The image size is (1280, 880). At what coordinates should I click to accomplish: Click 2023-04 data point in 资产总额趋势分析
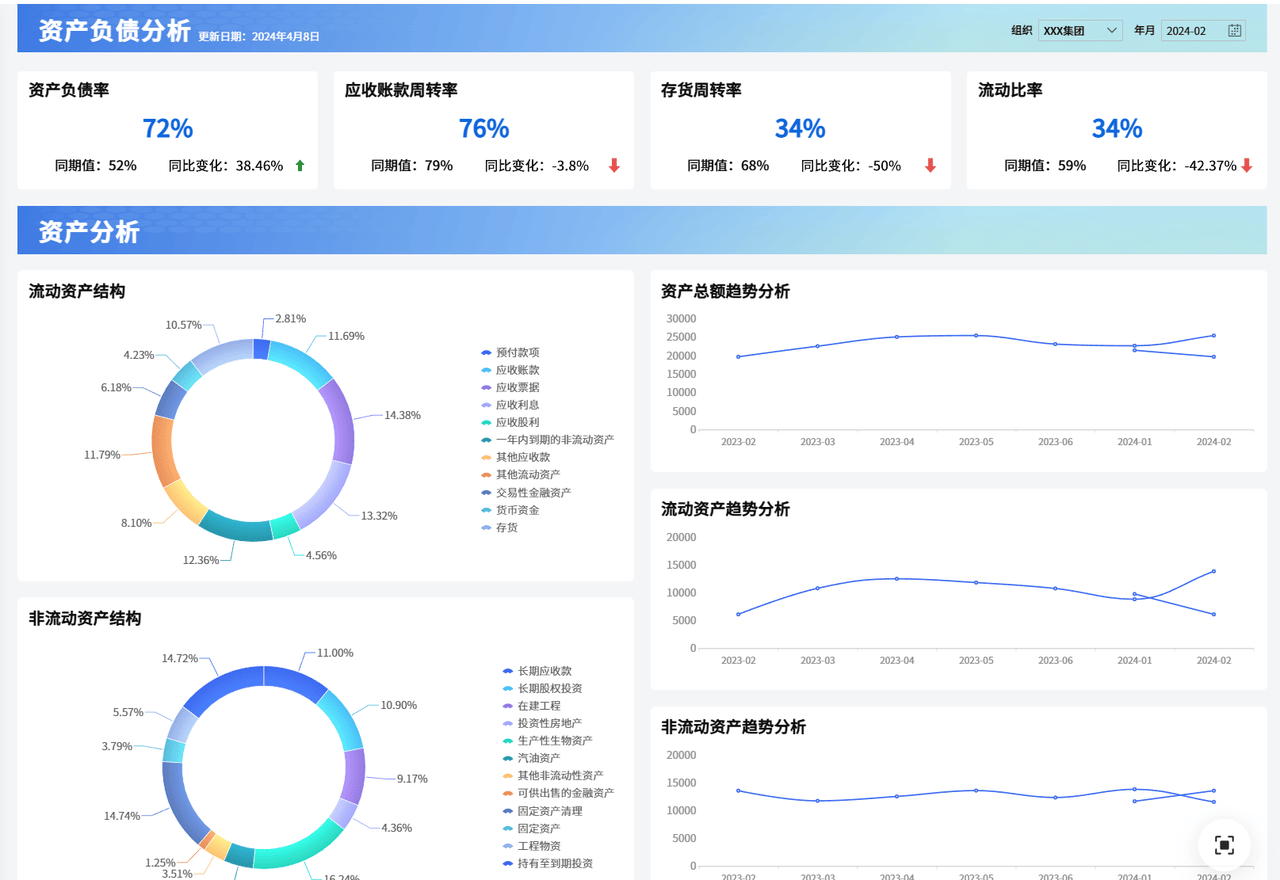(x=897, y=337)
